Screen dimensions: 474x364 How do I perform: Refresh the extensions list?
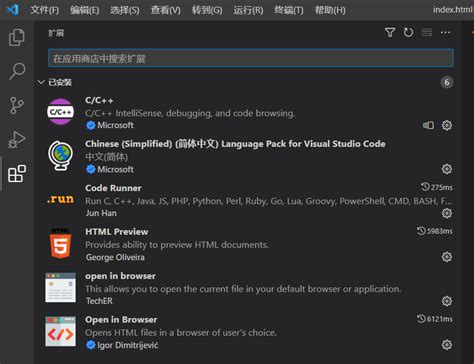pos(408,33)
